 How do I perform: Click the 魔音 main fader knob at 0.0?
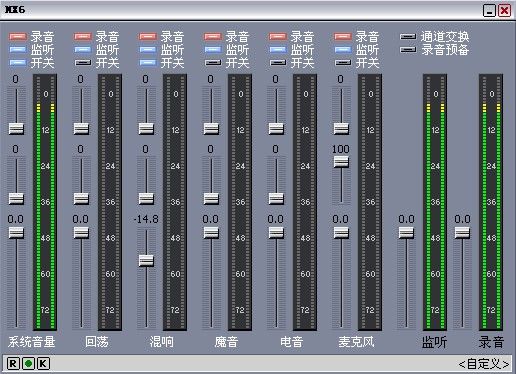(211, 232)
